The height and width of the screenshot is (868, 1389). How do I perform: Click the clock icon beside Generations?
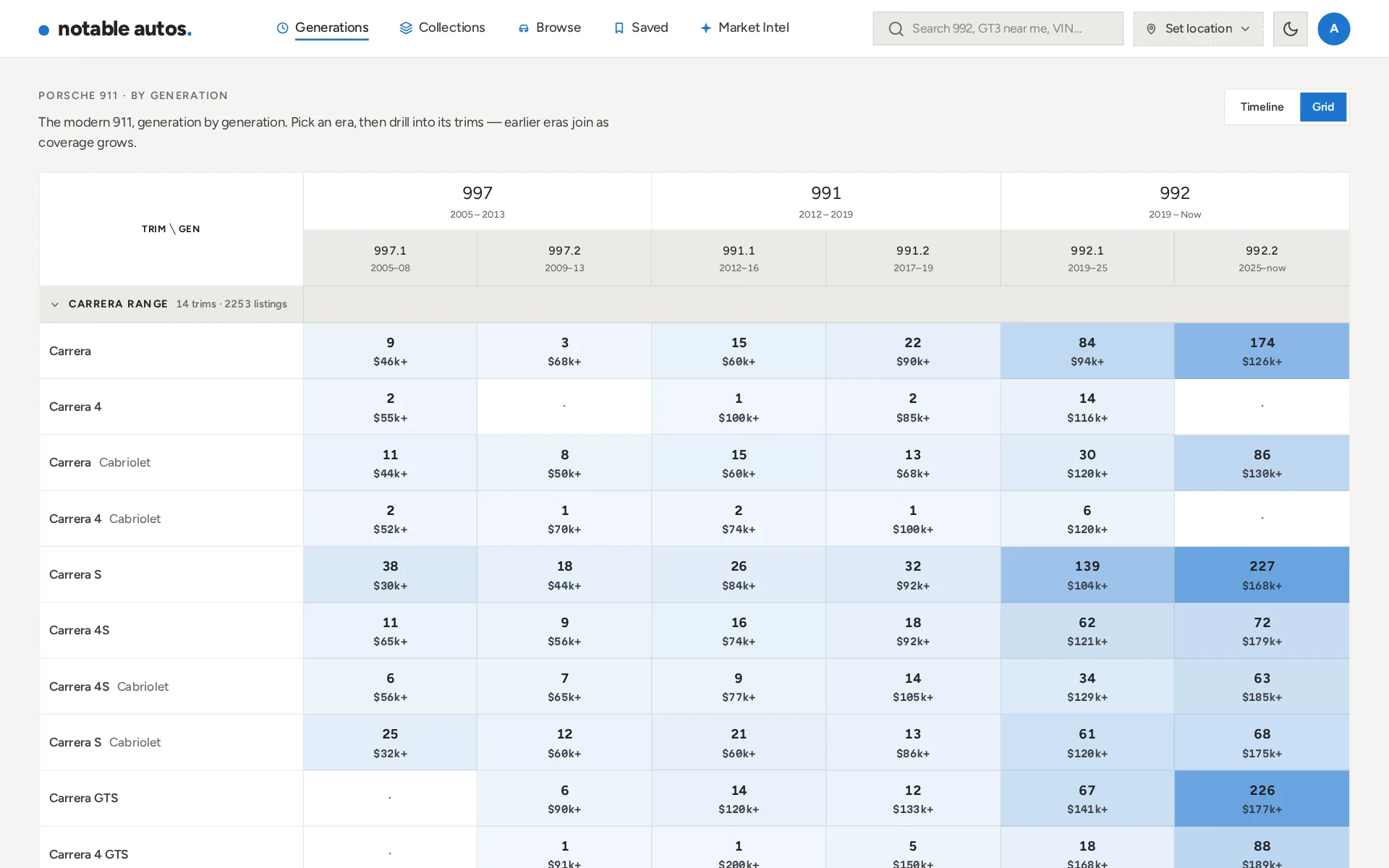coord(283,28)
